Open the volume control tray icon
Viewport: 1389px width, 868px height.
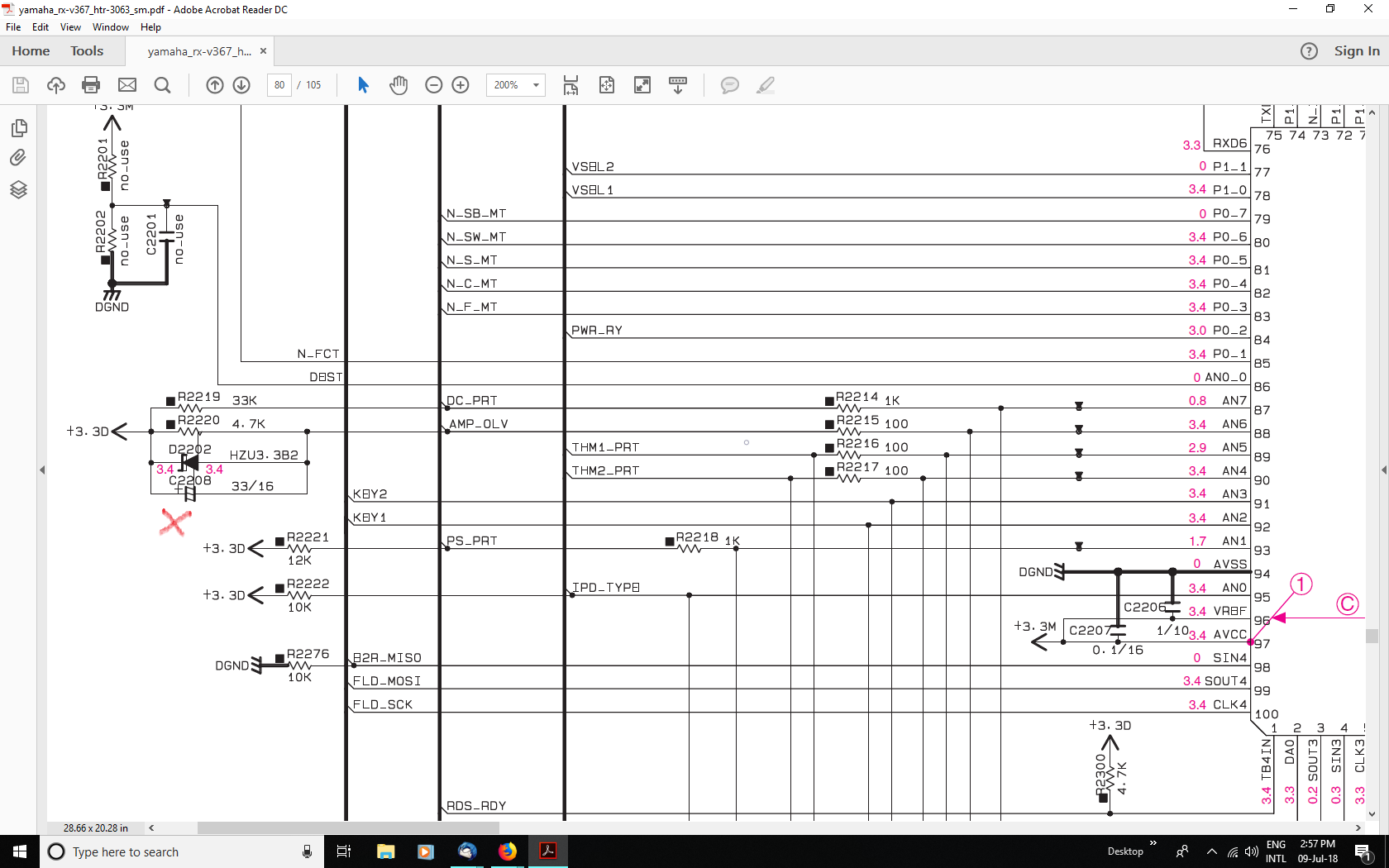[1252, 851]
